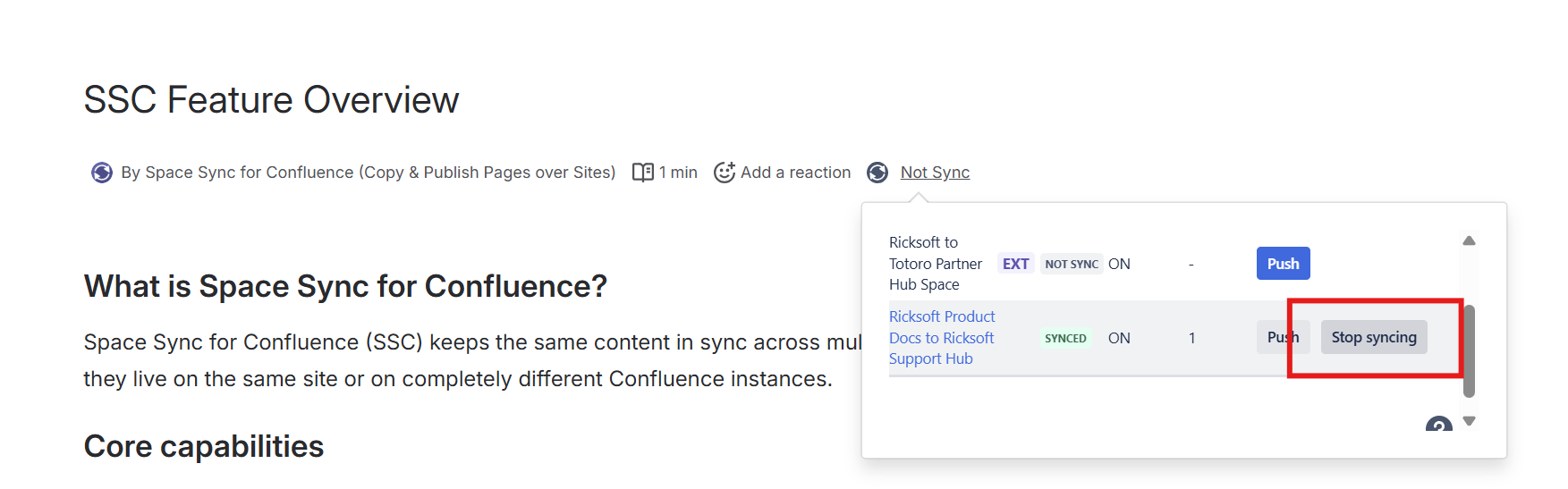1568x489 pixels.
Task: Click Ricksoft to Totoro Partner Hub Space text
Action: coord(935,264)
